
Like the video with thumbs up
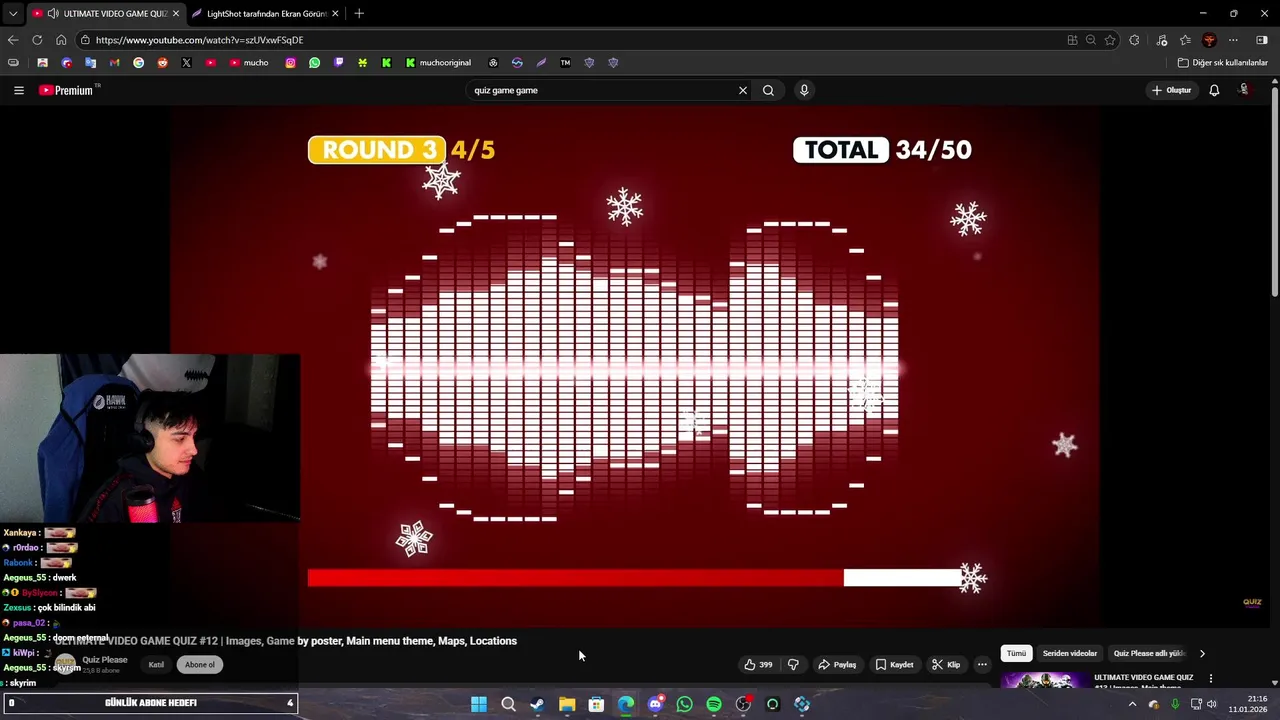758,664
